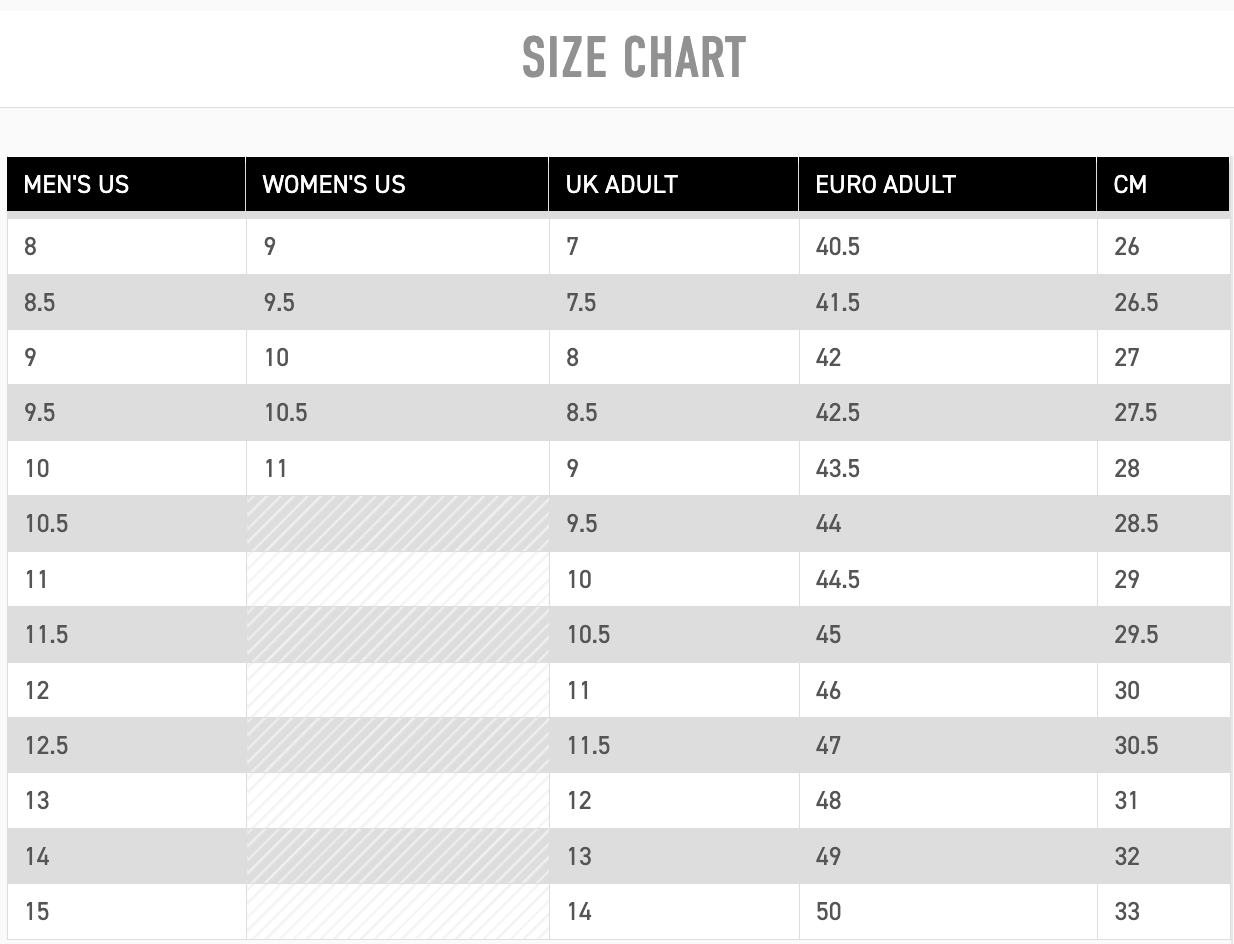This screenshot has height=944, width=1234.
Task: Select the hatched Women's cell beside Men's 10.5
Action: 397,524
